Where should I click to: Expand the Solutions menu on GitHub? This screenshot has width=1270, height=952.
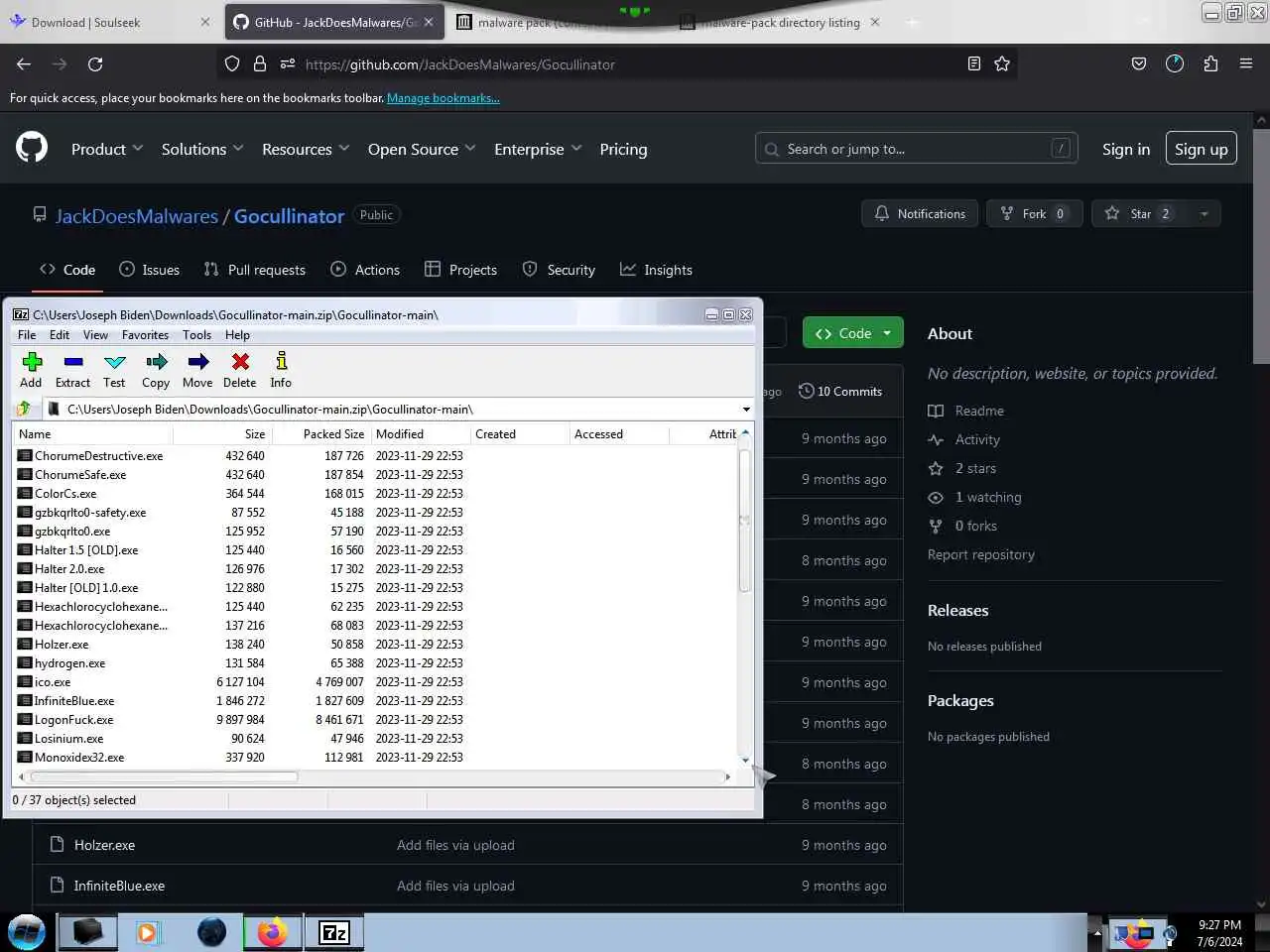pos(202,149)
